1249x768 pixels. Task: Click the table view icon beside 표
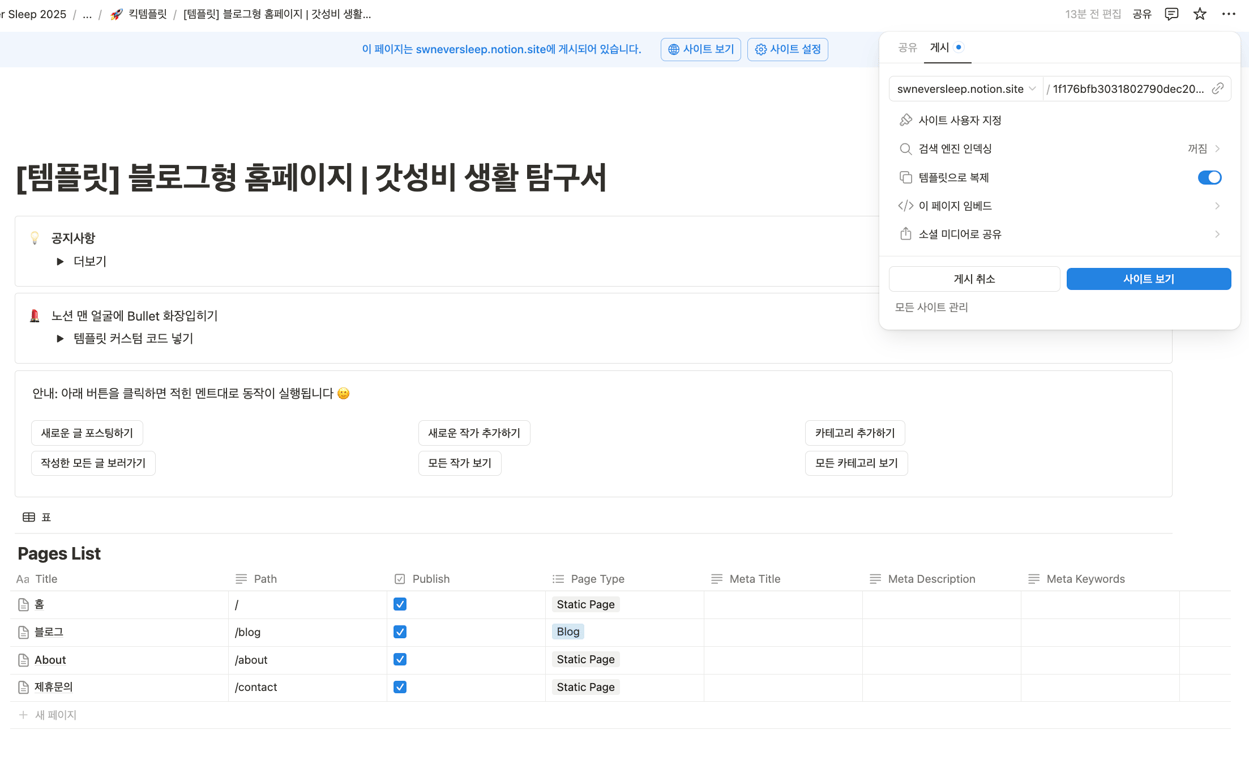click(x=29, y=517)
